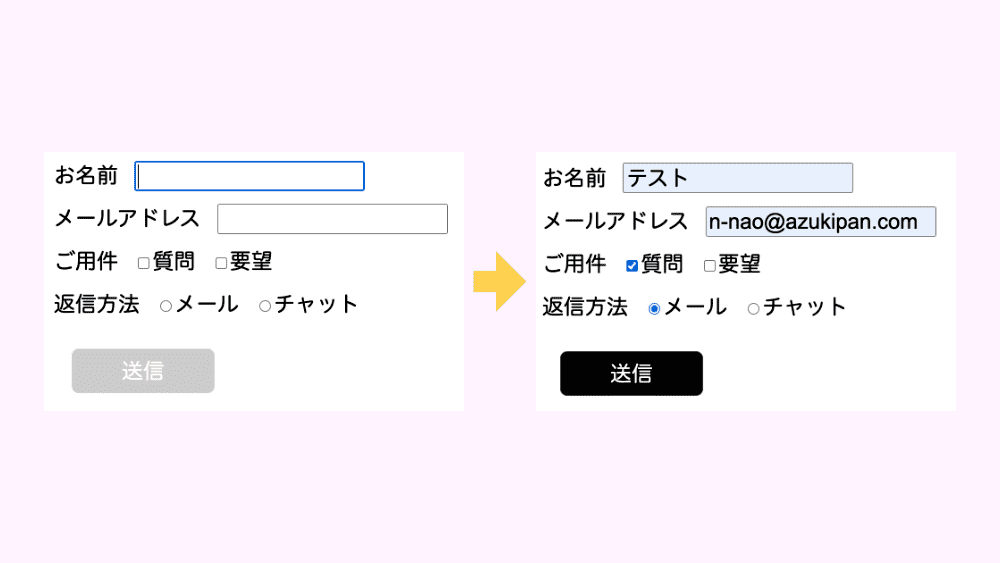Click the メールアドレス label in the filled-in form
The image size is (1000, 563).
point(615,221)
